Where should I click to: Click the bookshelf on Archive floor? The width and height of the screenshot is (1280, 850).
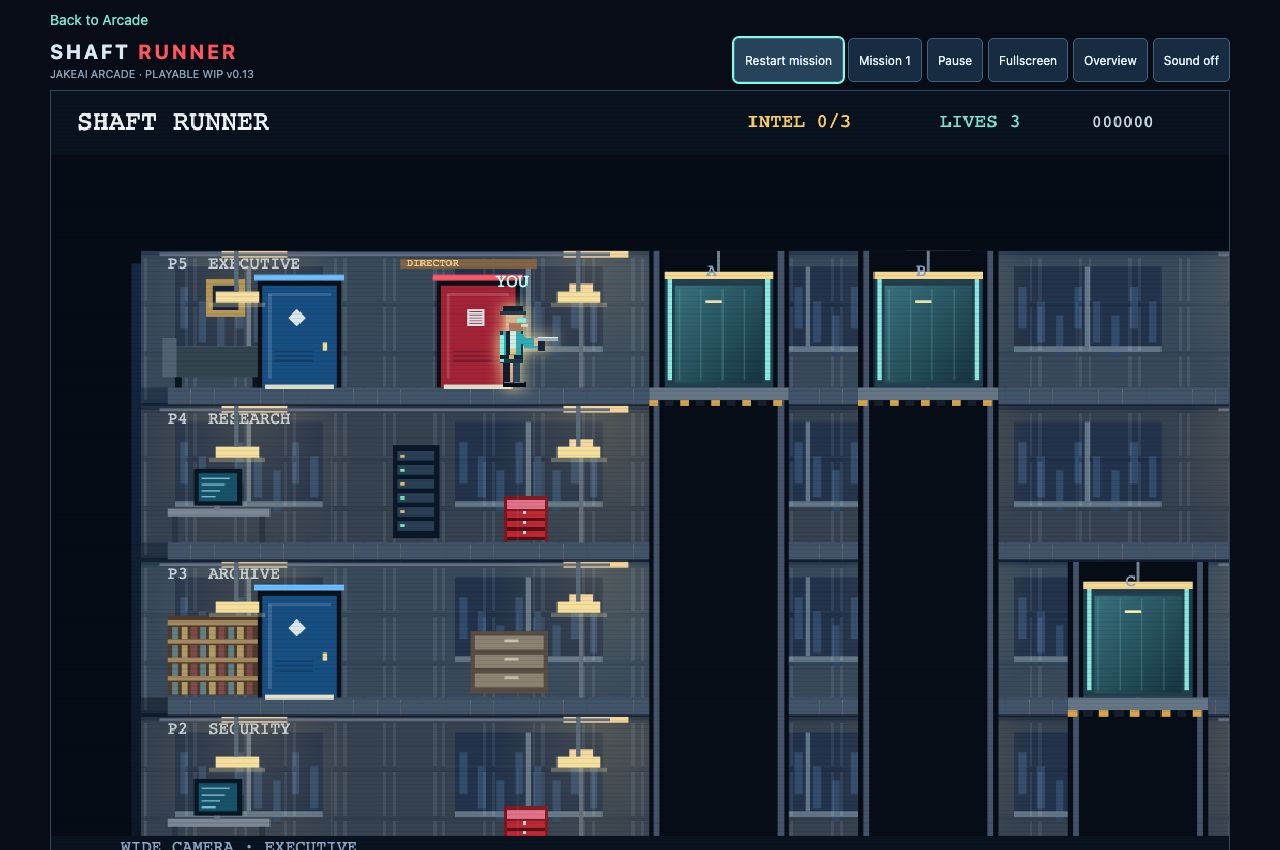click(x=213, y=656)
